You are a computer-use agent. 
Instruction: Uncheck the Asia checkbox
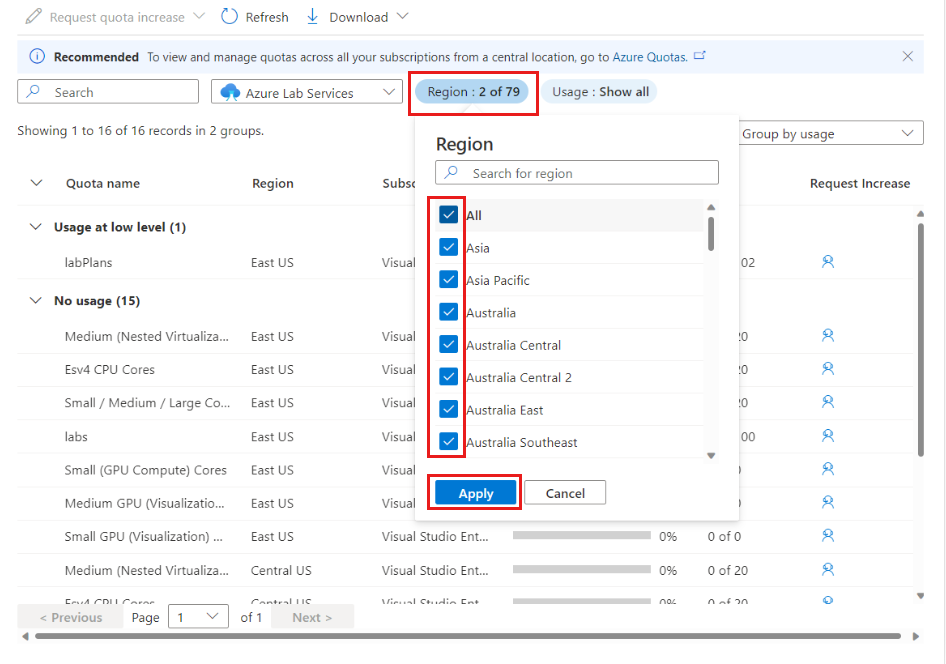448,247
